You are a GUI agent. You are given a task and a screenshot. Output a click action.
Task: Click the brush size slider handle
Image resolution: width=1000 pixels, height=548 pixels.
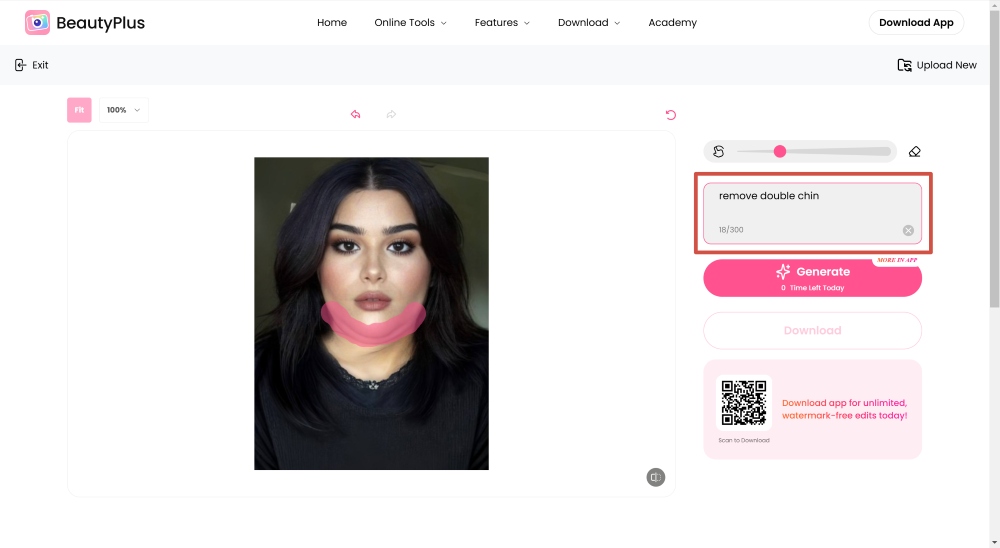point(780,151)
